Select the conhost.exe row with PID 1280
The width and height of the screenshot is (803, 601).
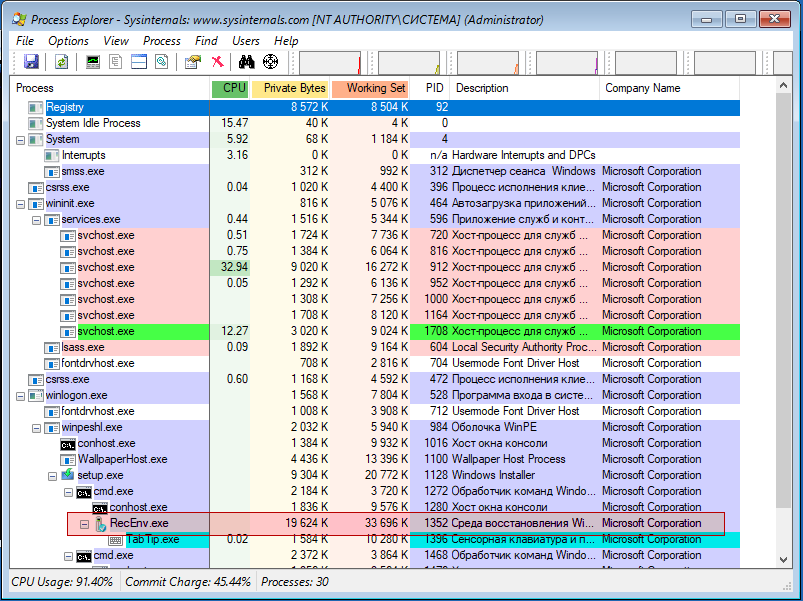coord(375,507)
